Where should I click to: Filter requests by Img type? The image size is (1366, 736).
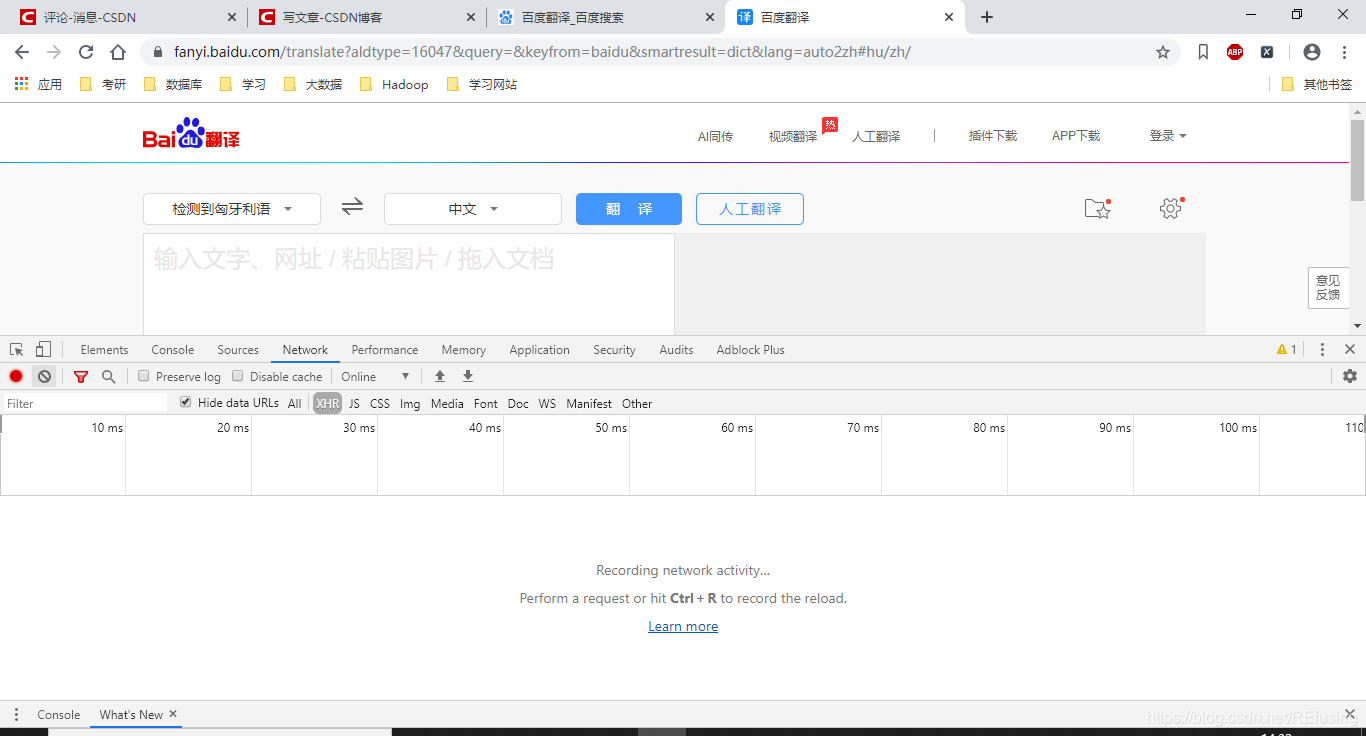point(410,403)
